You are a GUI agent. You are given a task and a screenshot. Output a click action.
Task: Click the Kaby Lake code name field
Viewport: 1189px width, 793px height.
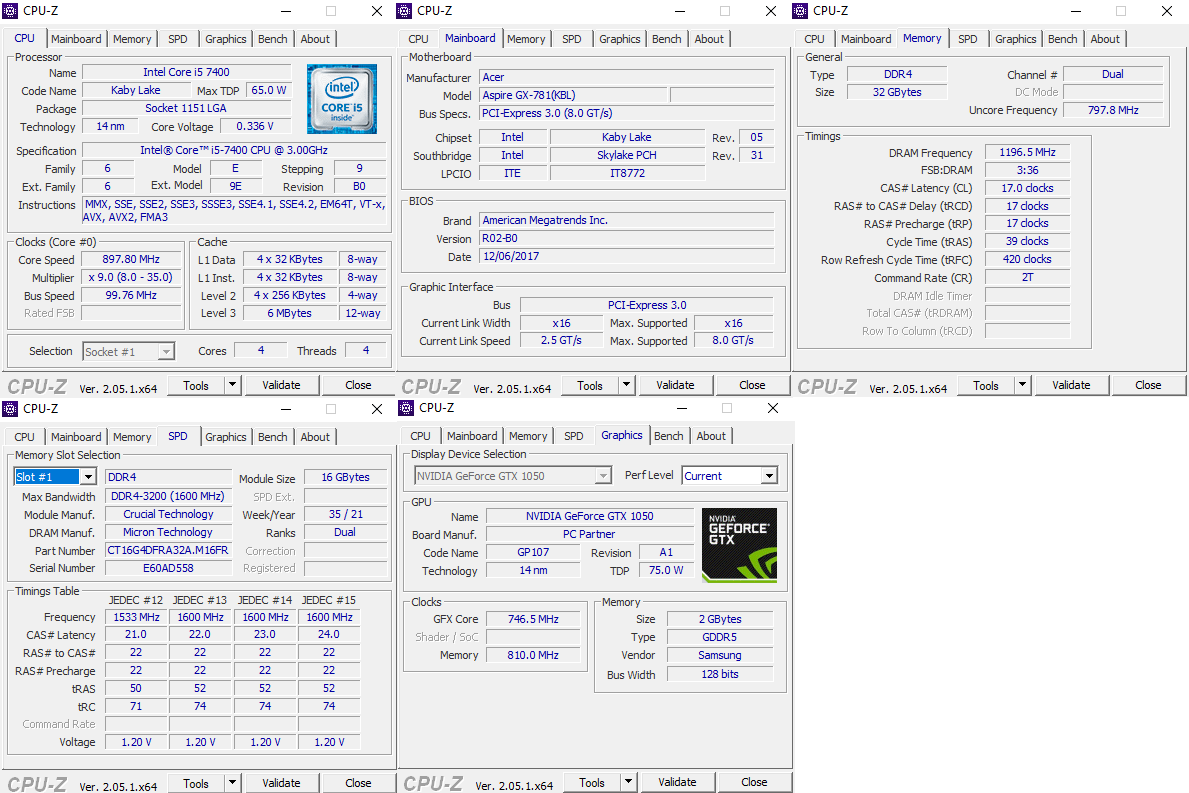[135, 90]
